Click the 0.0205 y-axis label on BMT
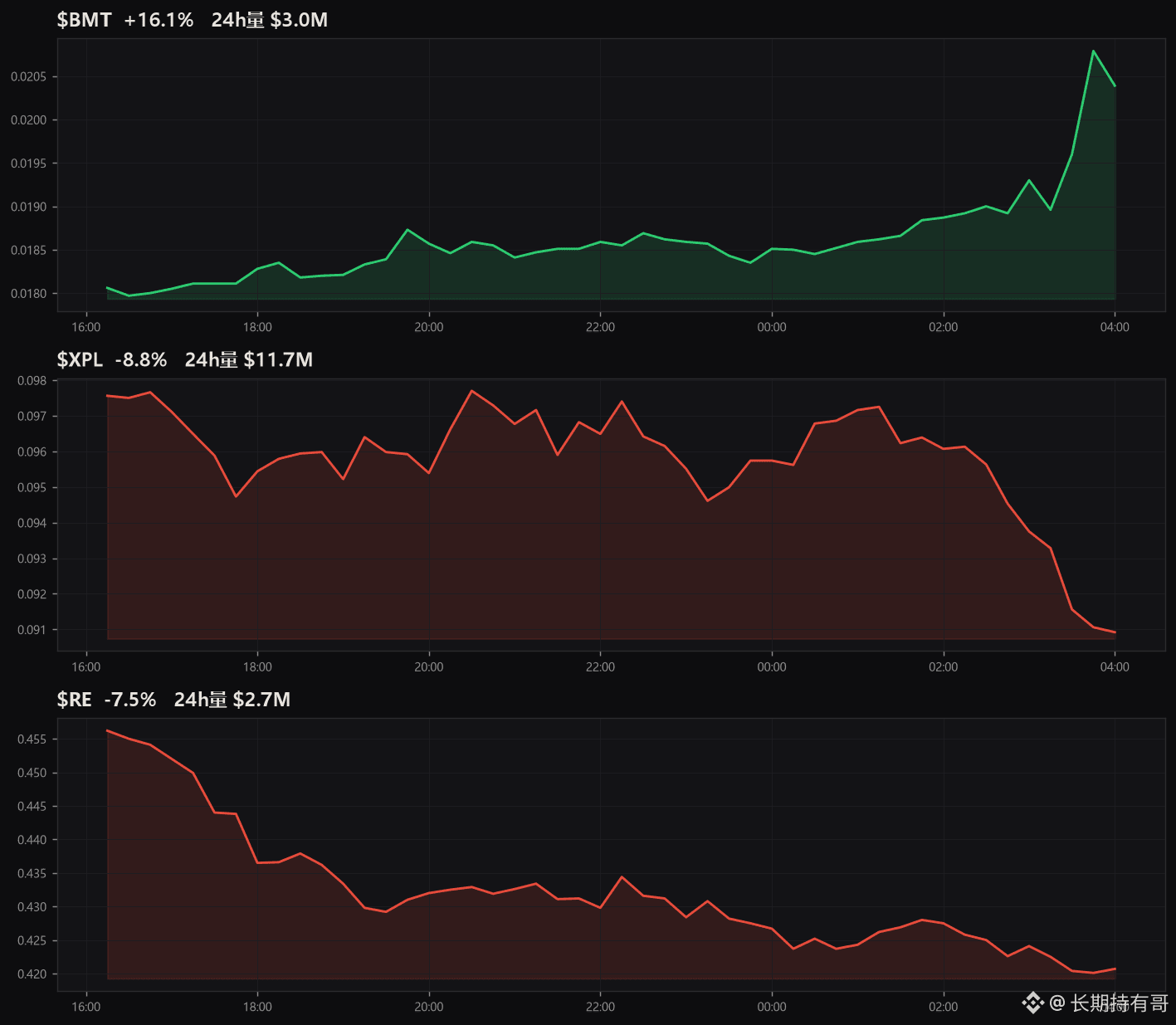Viewport: 1176px width, 1025px height. pos(29,76)
